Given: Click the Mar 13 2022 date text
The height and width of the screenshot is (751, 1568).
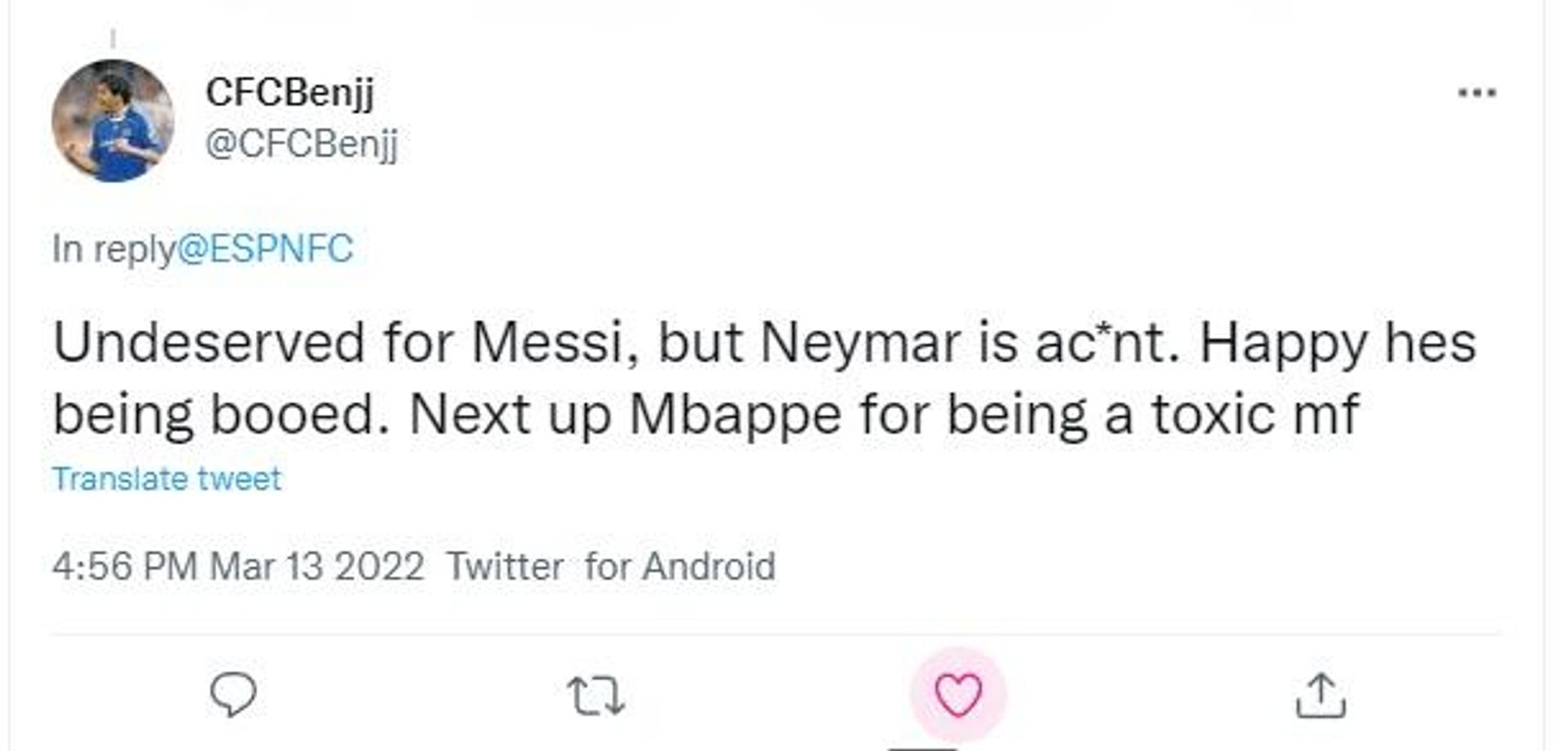Looking at the screenshot, I should point(317,566).
